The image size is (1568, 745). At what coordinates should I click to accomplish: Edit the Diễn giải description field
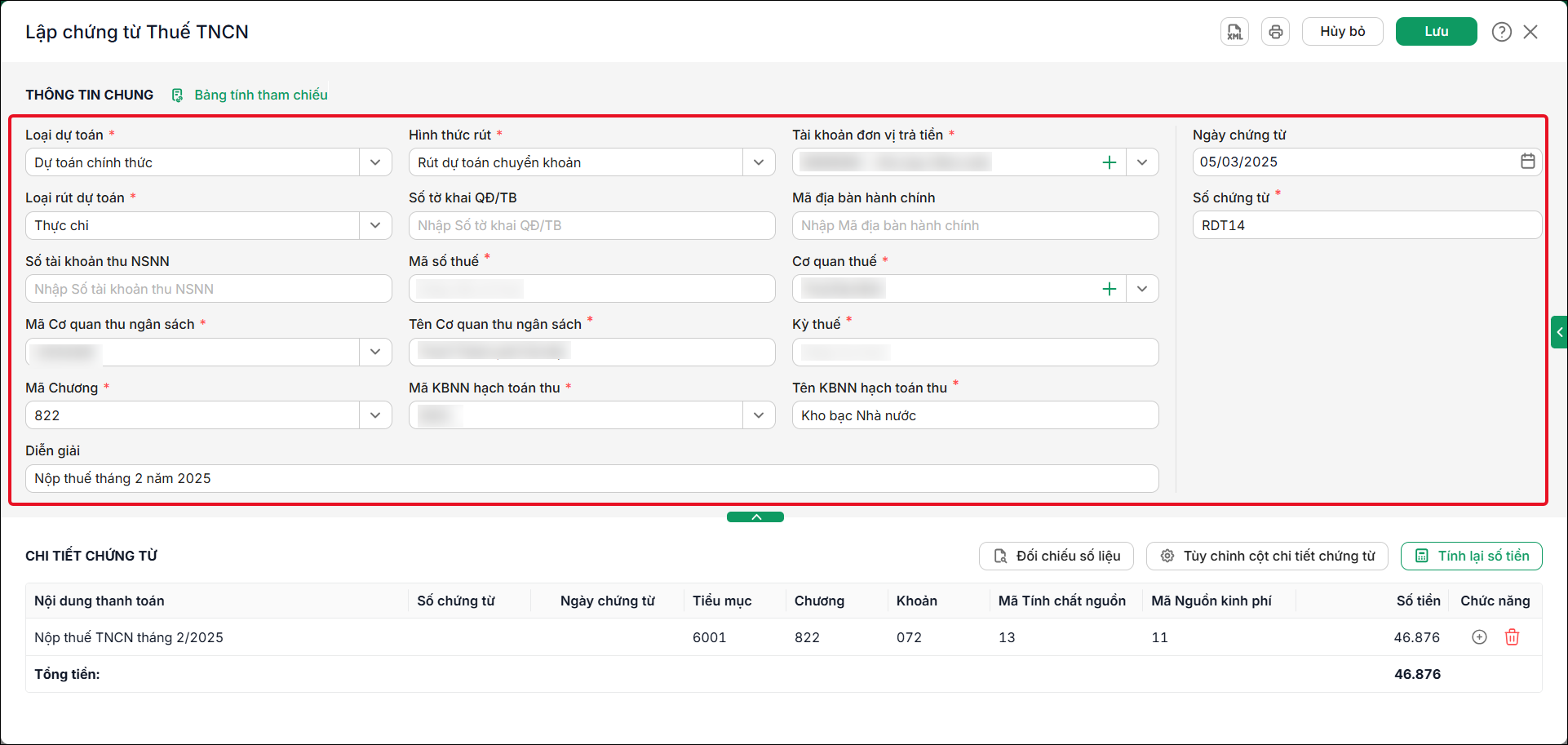(591, 478)
